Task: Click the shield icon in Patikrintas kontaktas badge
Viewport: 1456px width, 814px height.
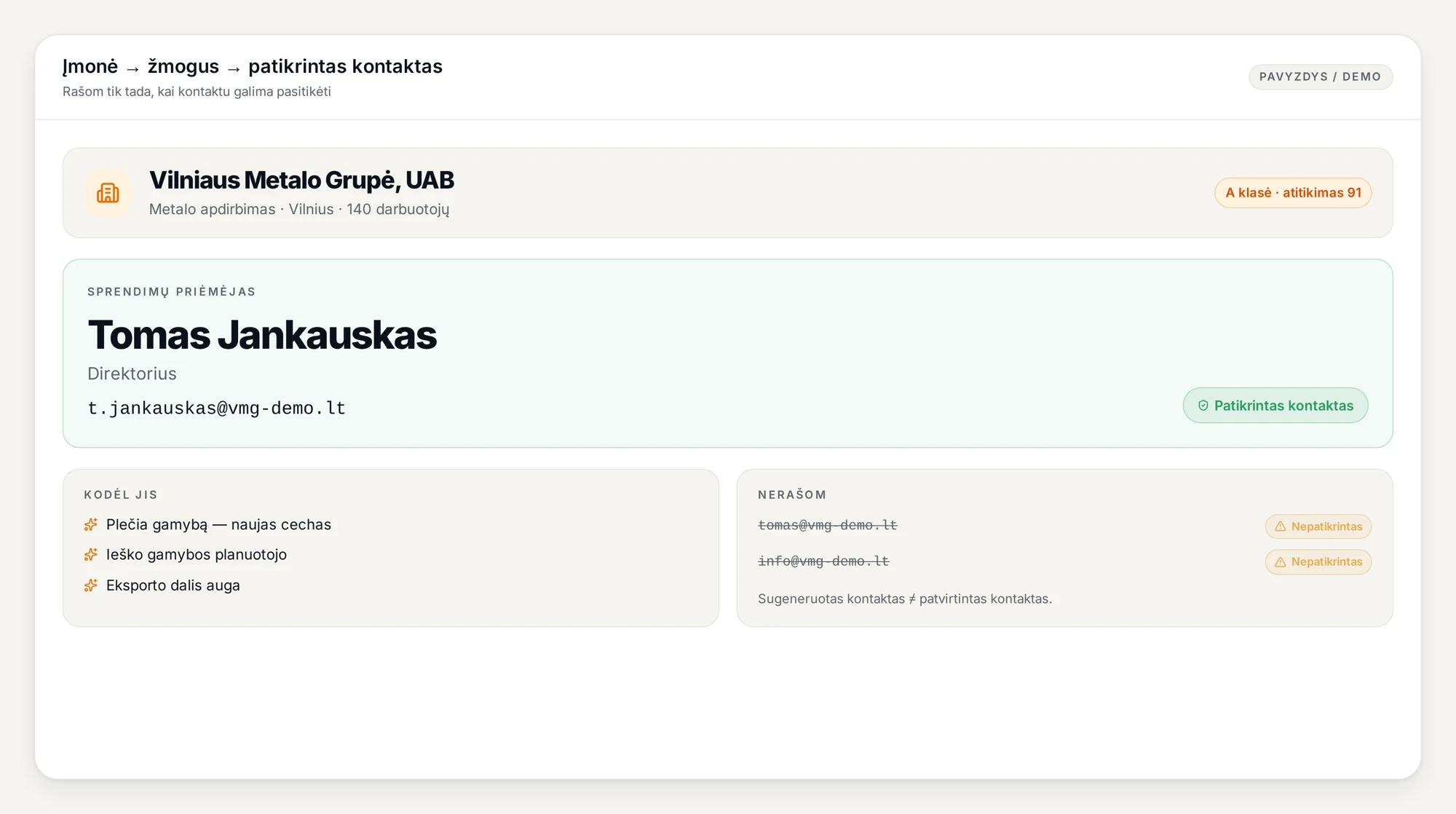Action: (1203, 406)
